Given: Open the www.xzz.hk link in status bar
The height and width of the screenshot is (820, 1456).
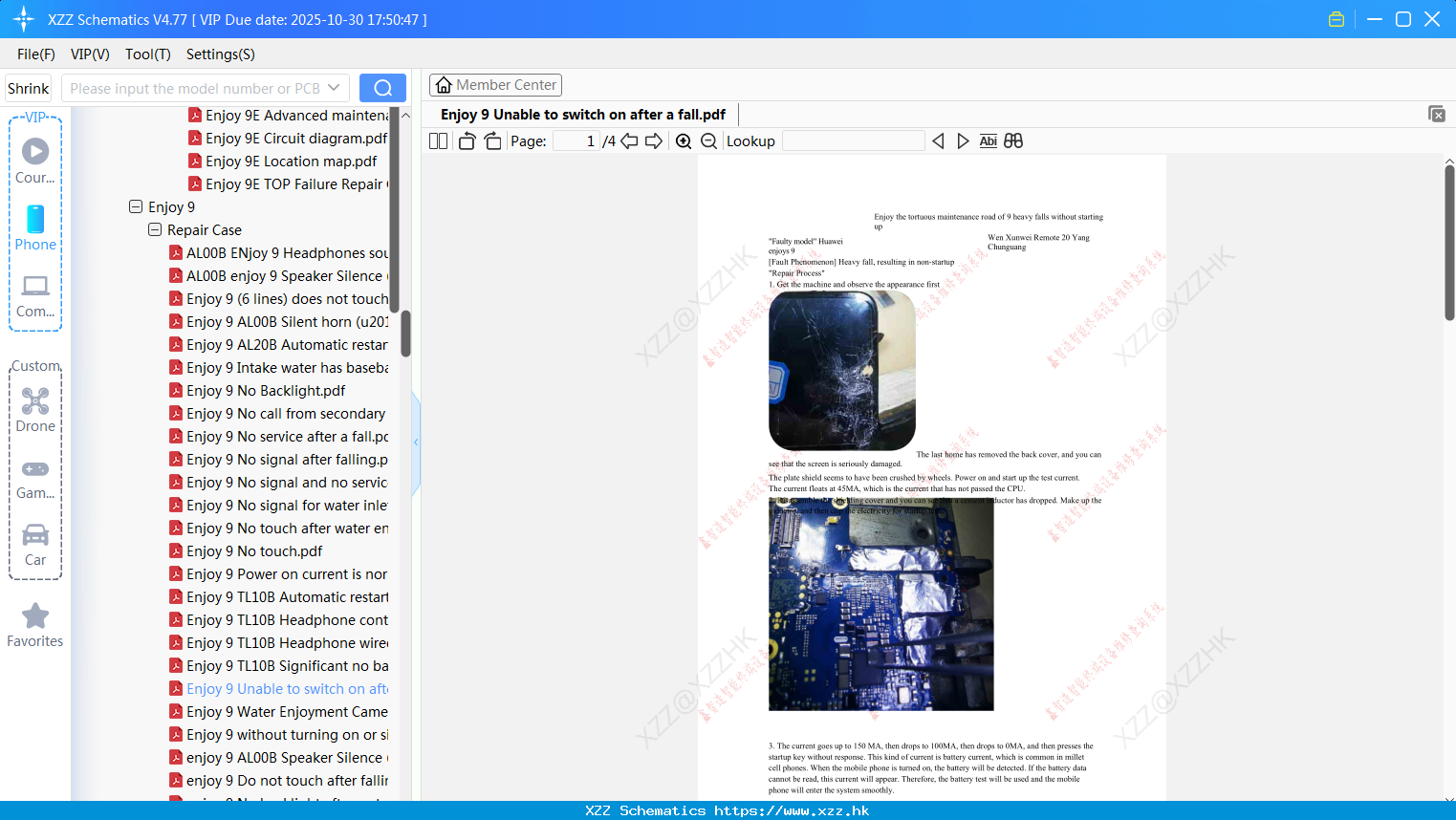Looking at the screenshot, I should pyautogui.click(x=792, y=810).
